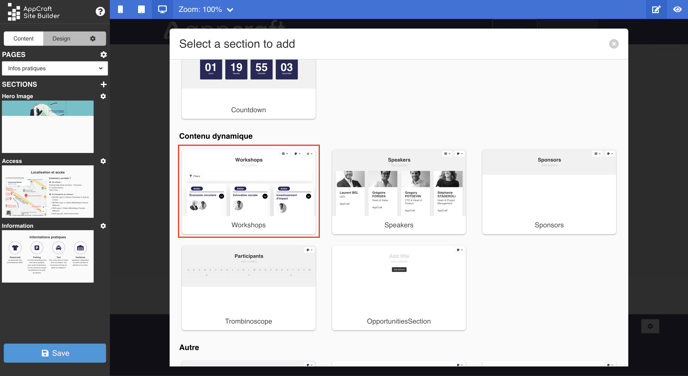Add a section with plus icon
Screen dimensions: 688x376
tap(104, 84)
